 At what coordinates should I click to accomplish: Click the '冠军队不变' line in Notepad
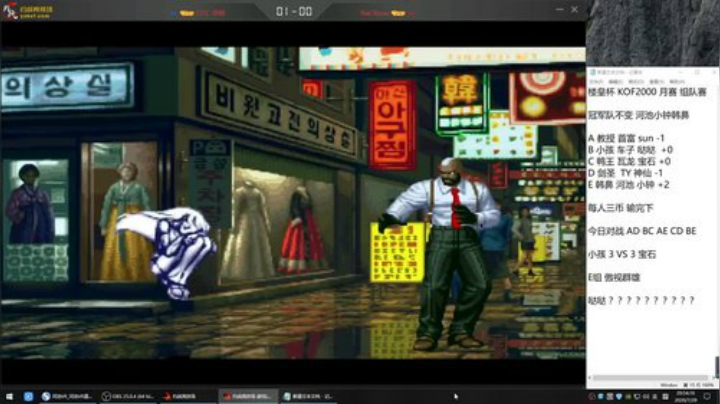[x=639, y=115]
